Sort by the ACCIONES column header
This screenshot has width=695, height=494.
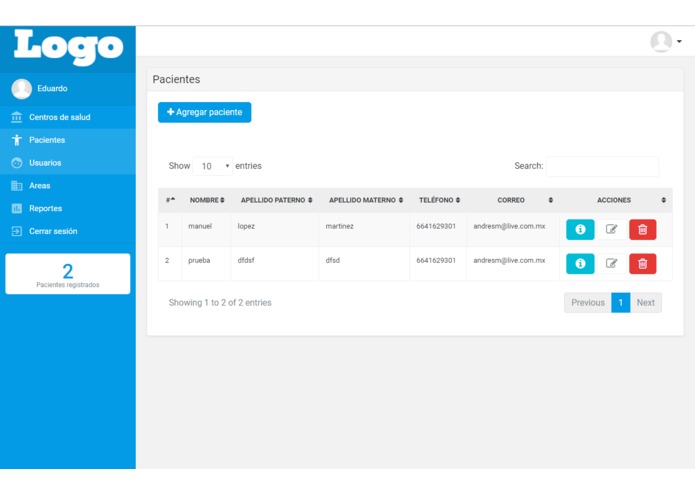click(616, 200)
